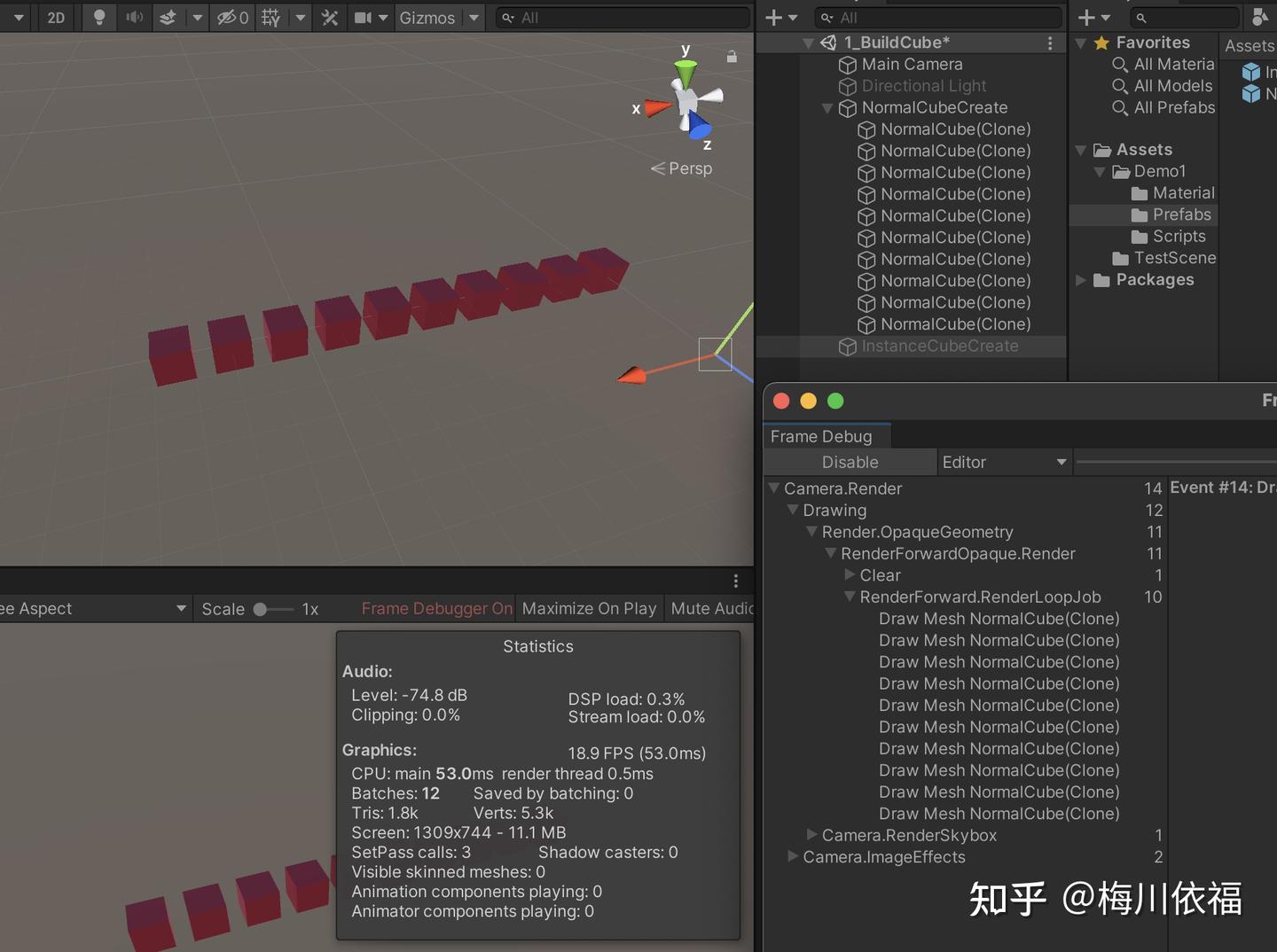Screen dimensions: 1277x952
Task: Click the Unity scene icon beside 1_BuildCube*
Action: click(x=828, y=42)
